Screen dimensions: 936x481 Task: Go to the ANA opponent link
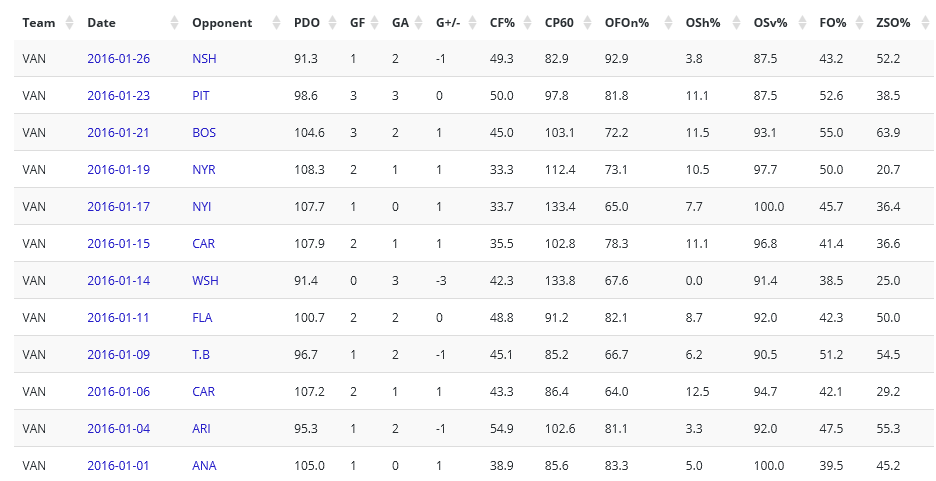pyautogui.click(x=204, y=465)
